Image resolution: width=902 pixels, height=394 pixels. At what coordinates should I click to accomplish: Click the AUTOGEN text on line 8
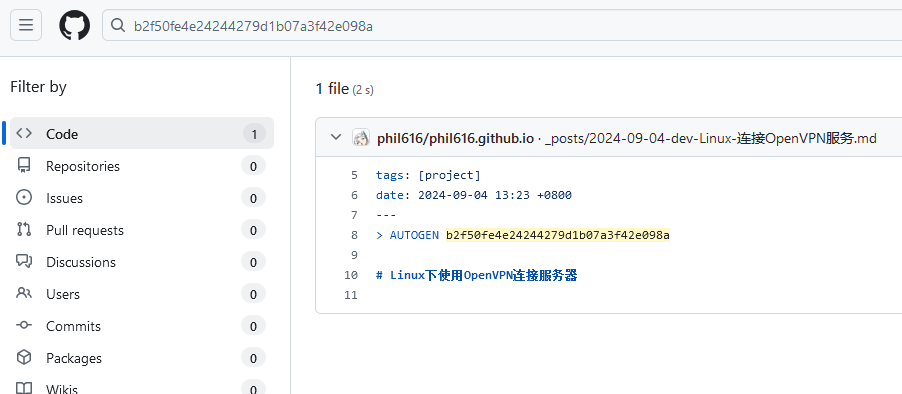click(414, 235)
